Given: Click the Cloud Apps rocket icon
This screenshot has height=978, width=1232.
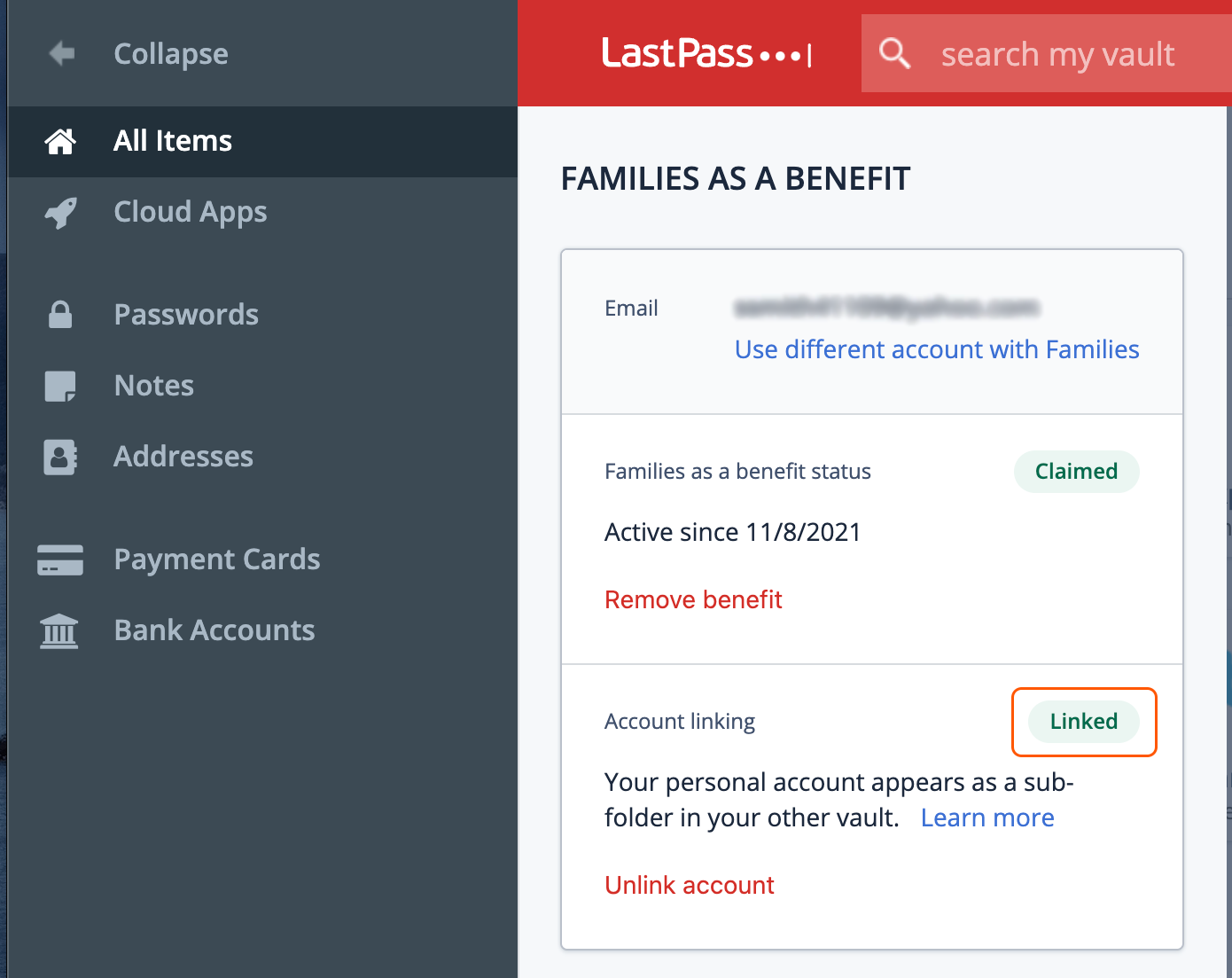Looking at the screenshot, I should click(59, 213).
